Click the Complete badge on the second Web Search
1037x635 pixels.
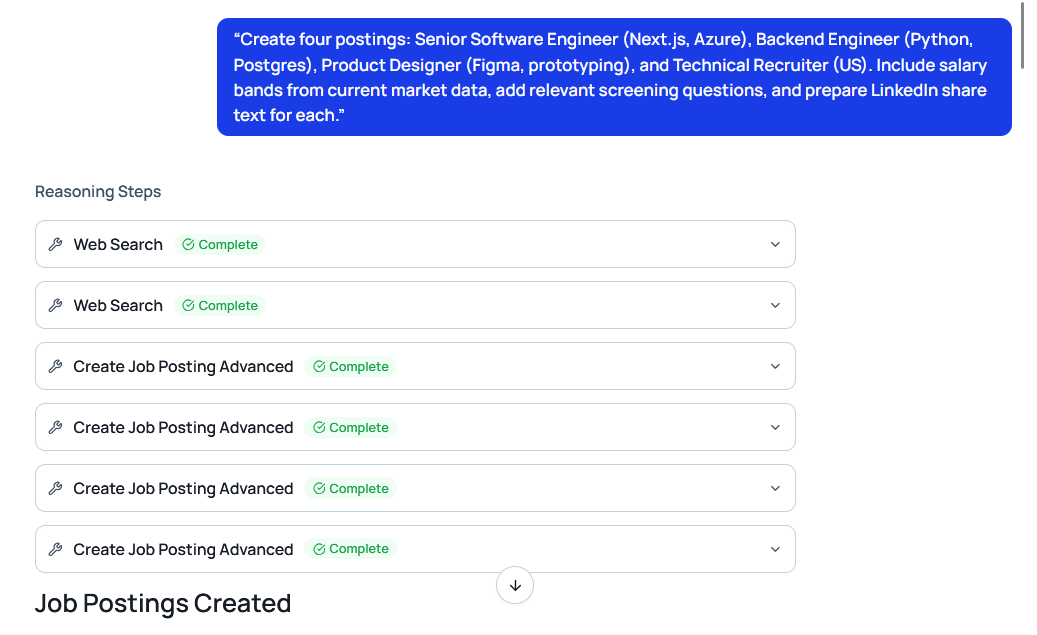point(220,306)
